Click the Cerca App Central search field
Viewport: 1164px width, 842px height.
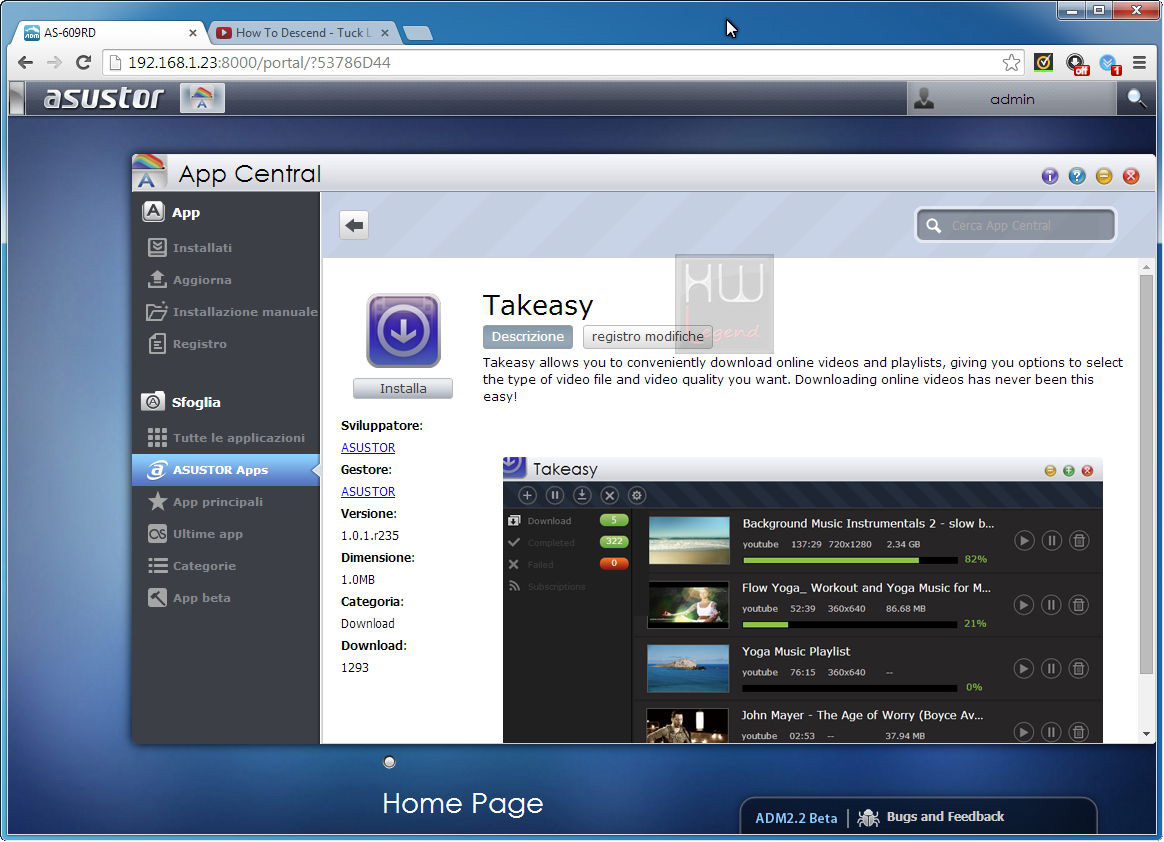1016,225
